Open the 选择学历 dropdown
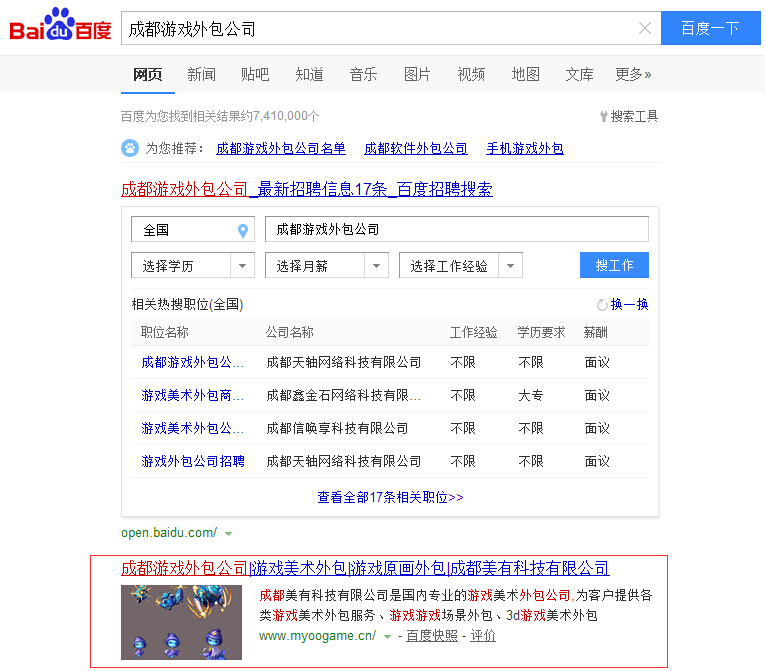Image resolution: width=765 pixels, height=671 pixels. coord(192,266)
